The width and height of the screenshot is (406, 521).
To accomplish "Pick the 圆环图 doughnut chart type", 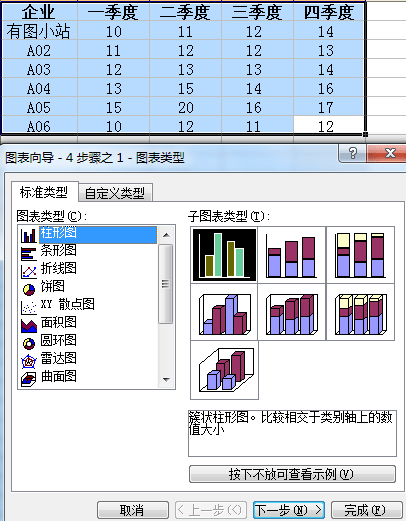I will pos(29,343).
